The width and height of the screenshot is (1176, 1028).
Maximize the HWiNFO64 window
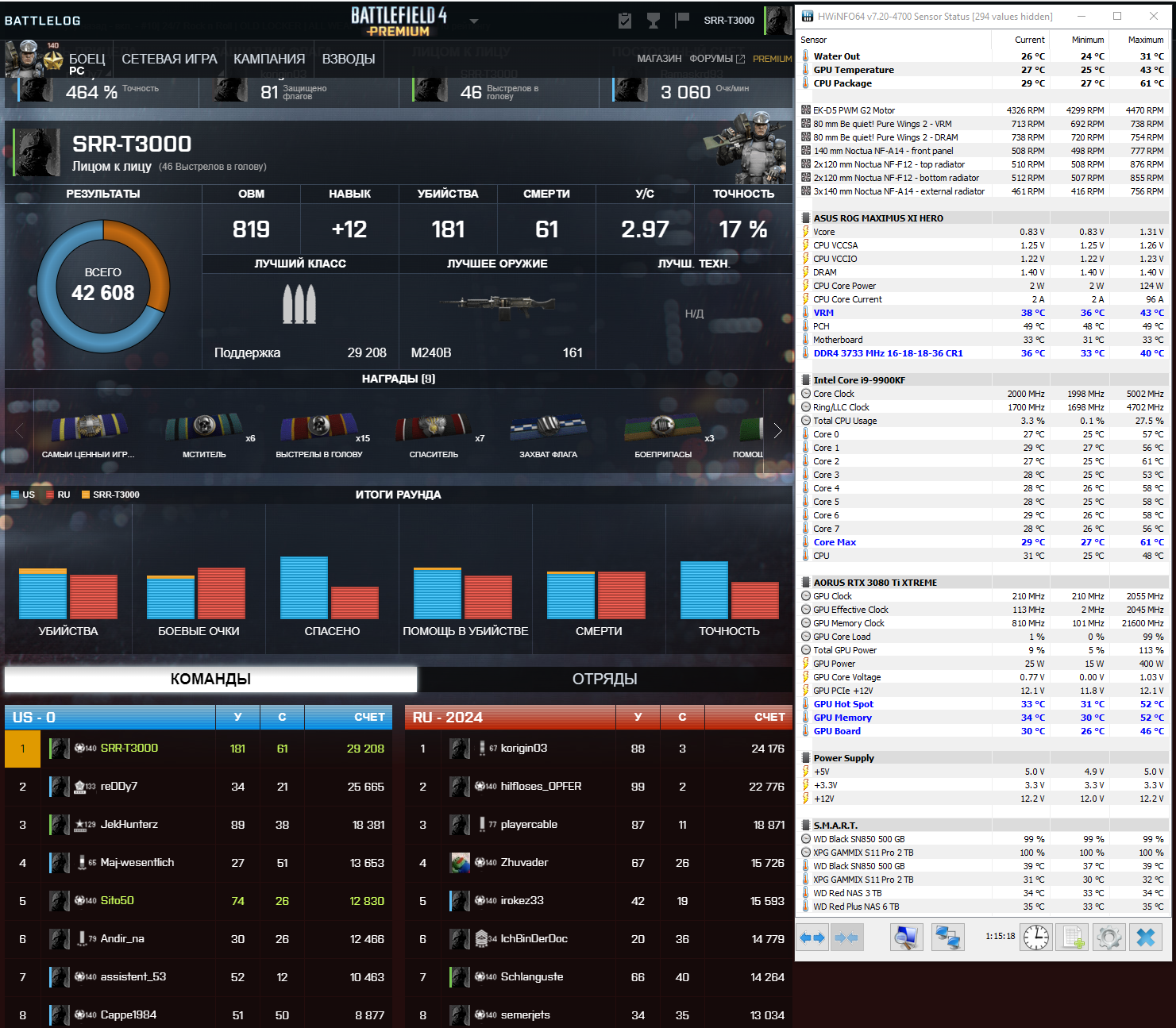click(1117, 16)
